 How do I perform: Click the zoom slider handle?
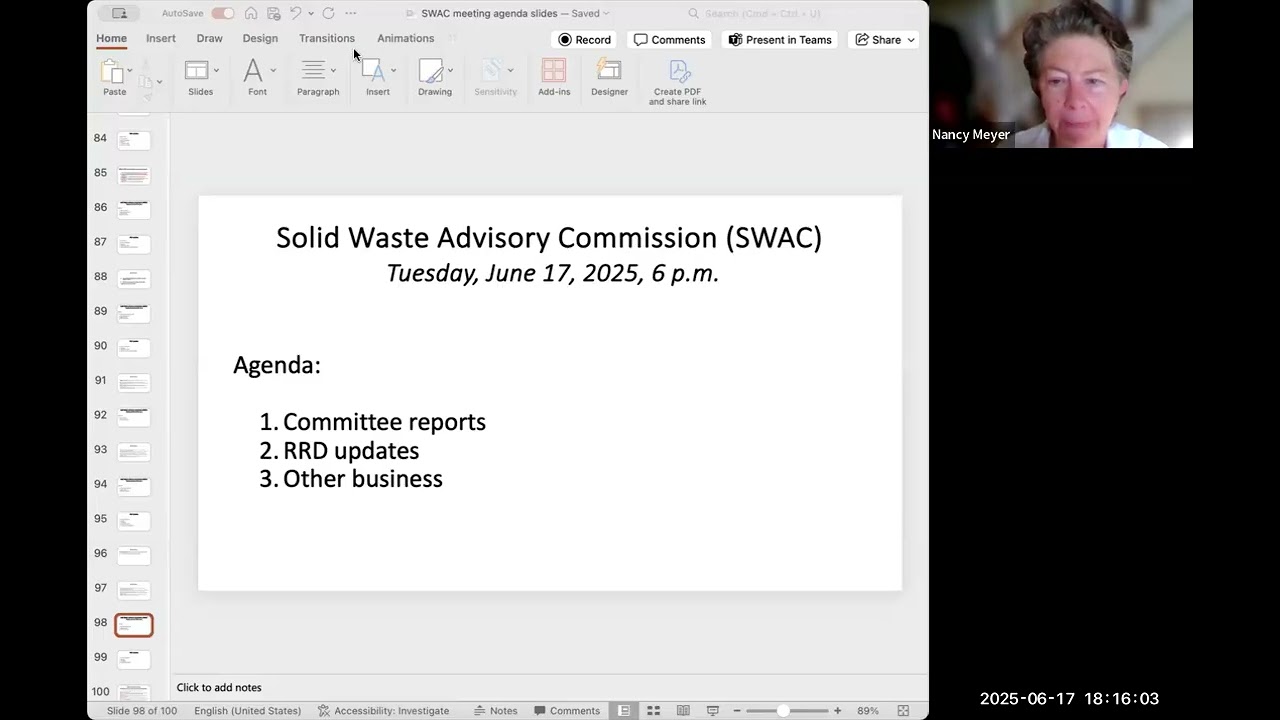[x=783, y=711]
